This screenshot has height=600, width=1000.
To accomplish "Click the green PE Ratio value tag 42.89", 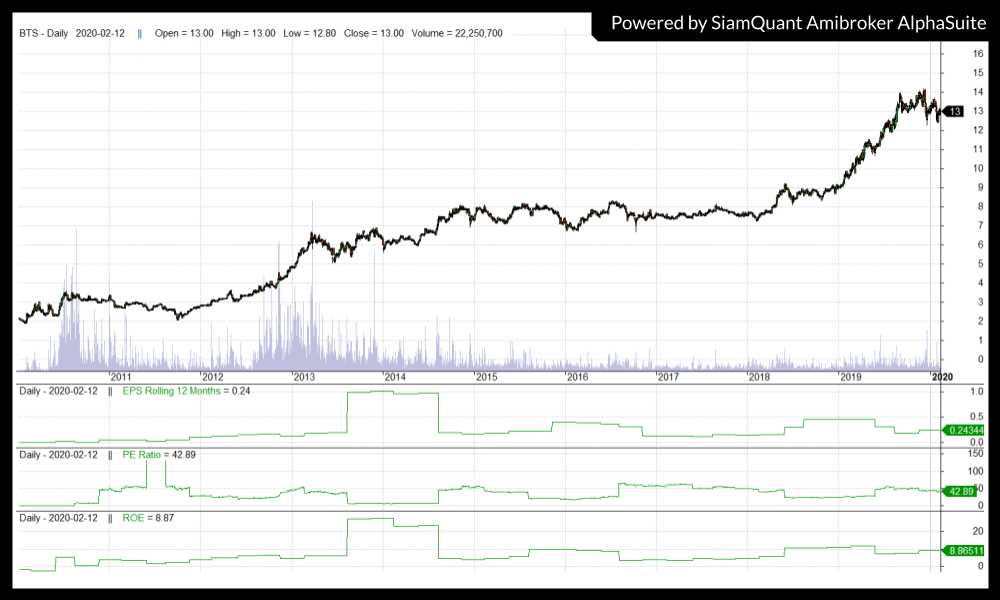I will (961, 491).
